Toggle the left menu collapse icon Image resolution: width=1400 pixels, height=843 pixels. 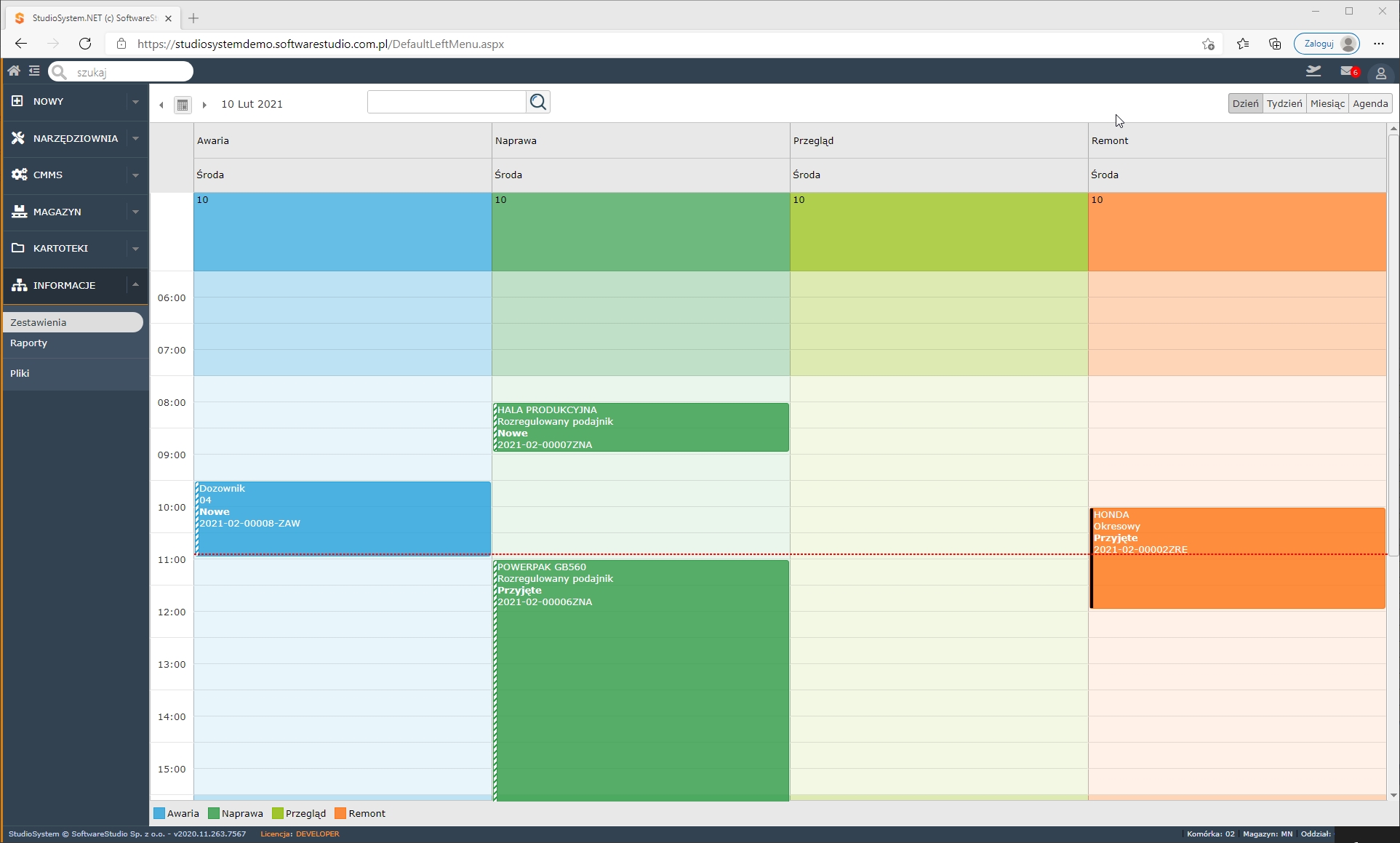[x=34, y=71]
